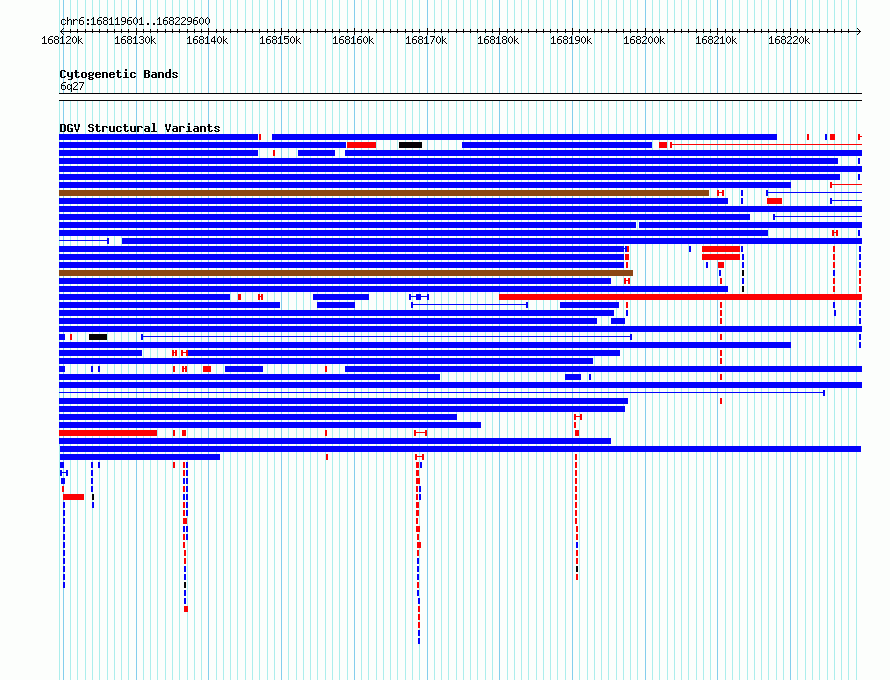Click the ruler's left end arrow
Screen dimensions: 890x680
62,31
